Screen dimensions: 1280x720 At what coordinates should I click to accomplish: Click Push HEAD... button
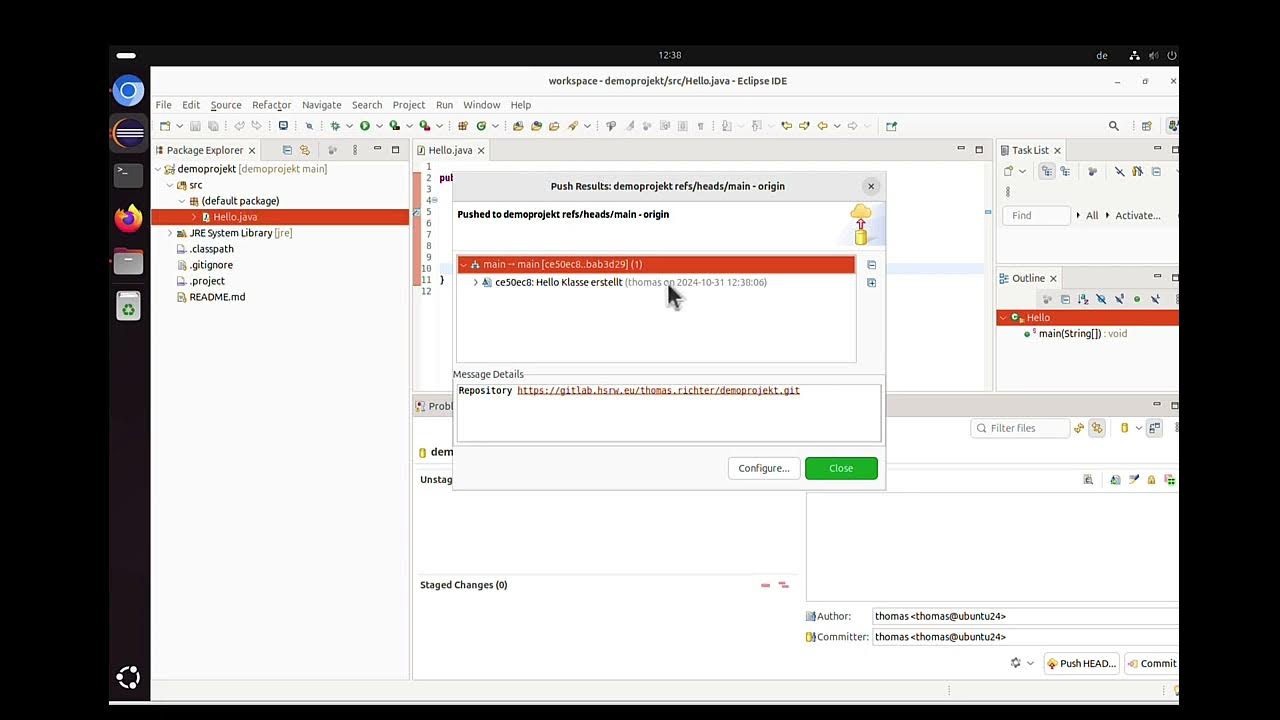tap(1080, 663)
